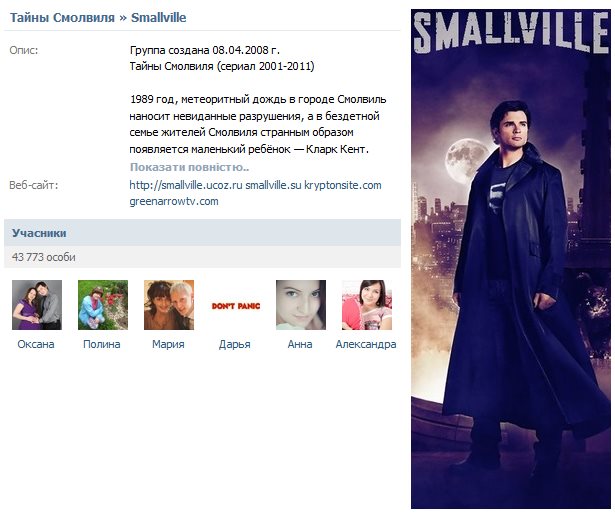615x517 pixels.
Task: Visit the greenarrowtv.com website link
Action: point(174,202)
